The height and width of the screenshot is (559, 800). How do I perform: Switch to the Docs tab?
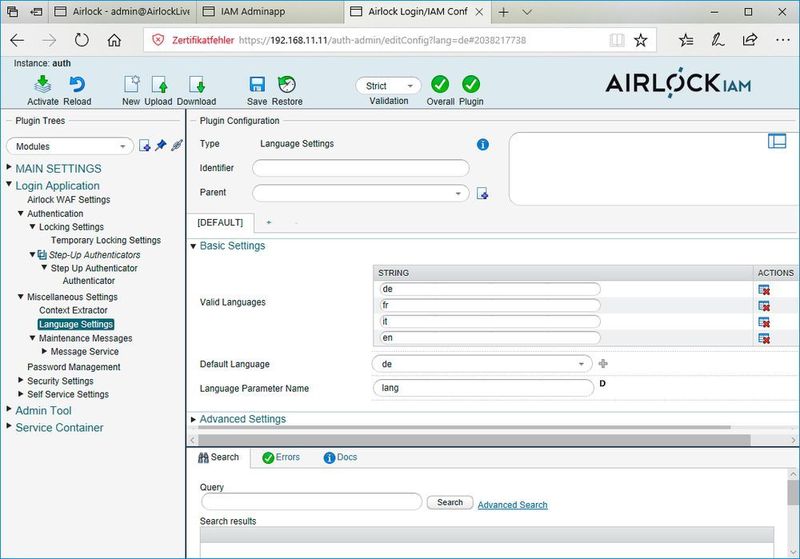[x=340, y=458]
